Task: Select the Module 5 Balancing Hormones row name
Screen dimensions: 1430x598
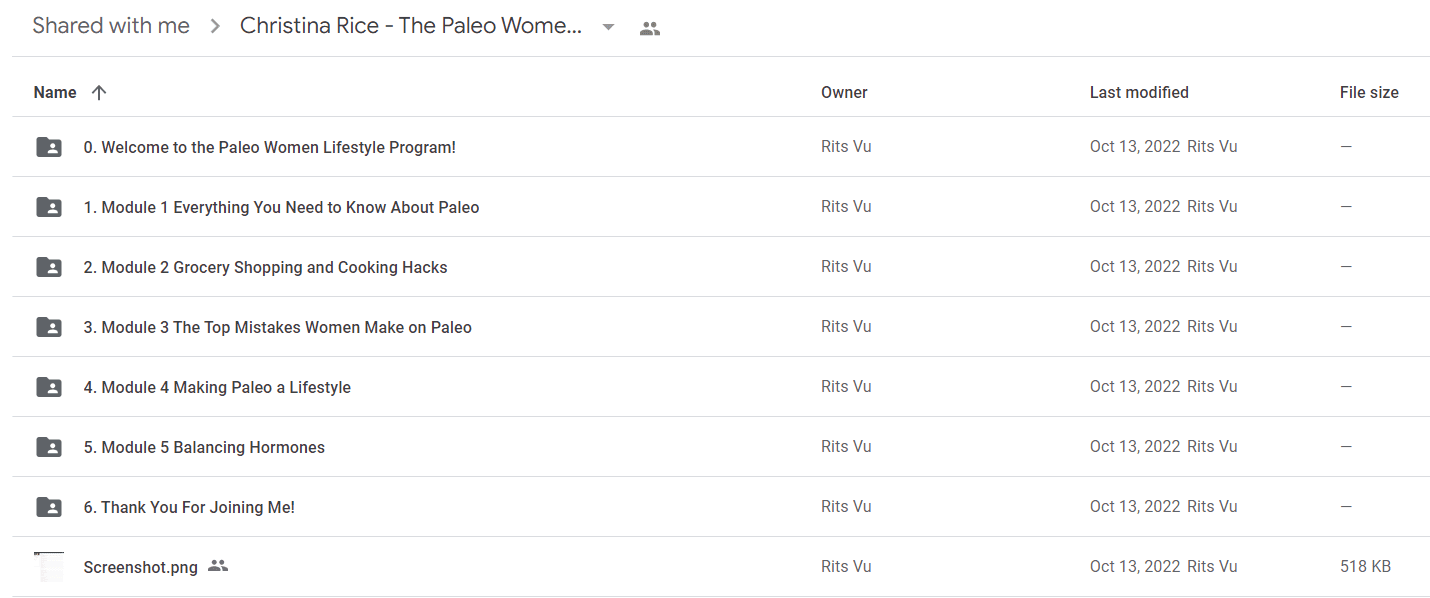Action: [204, 447]
